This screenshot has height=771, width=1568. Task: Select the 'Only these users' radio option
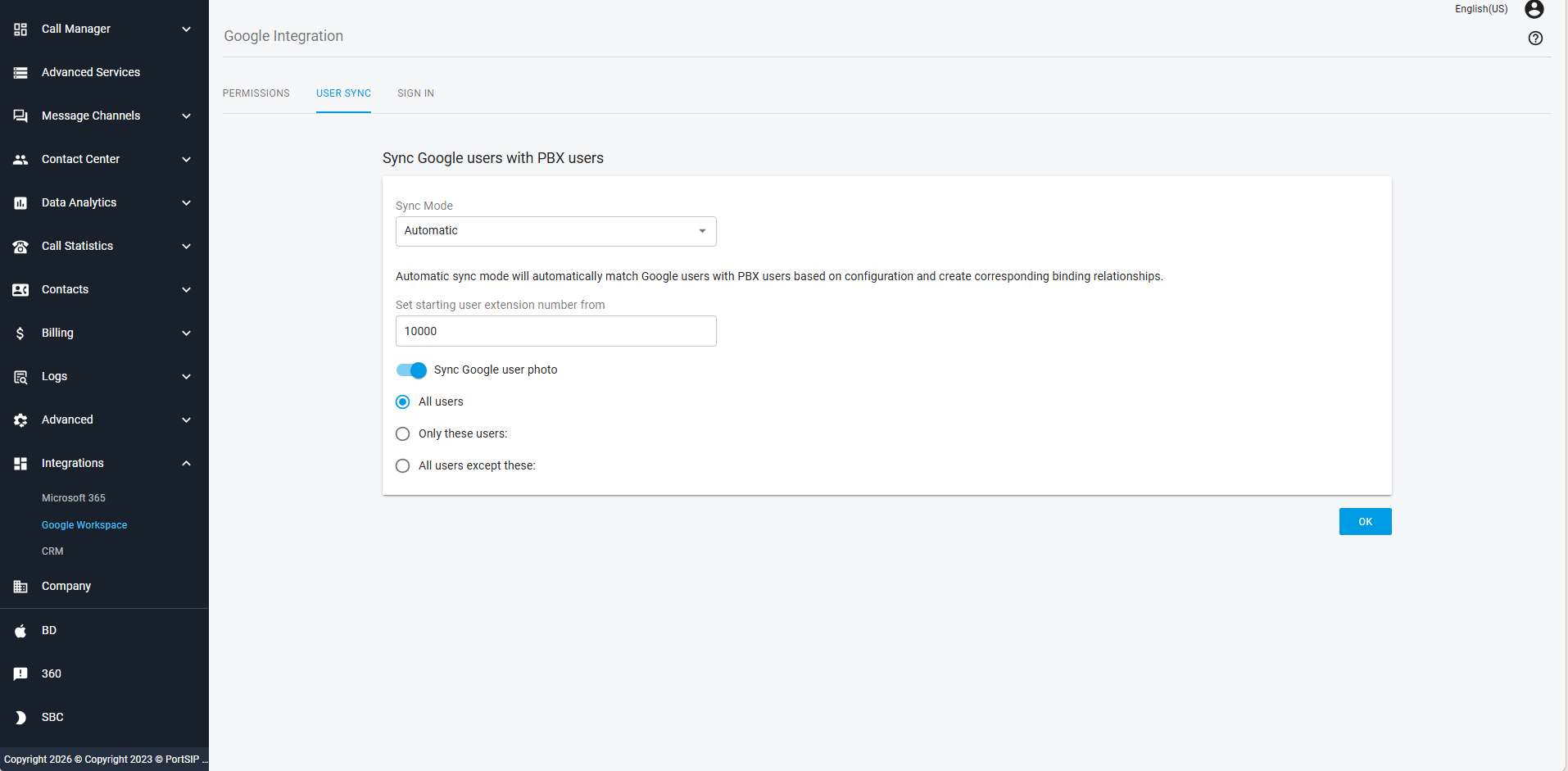pyautogui.click(x=403, y=434)
